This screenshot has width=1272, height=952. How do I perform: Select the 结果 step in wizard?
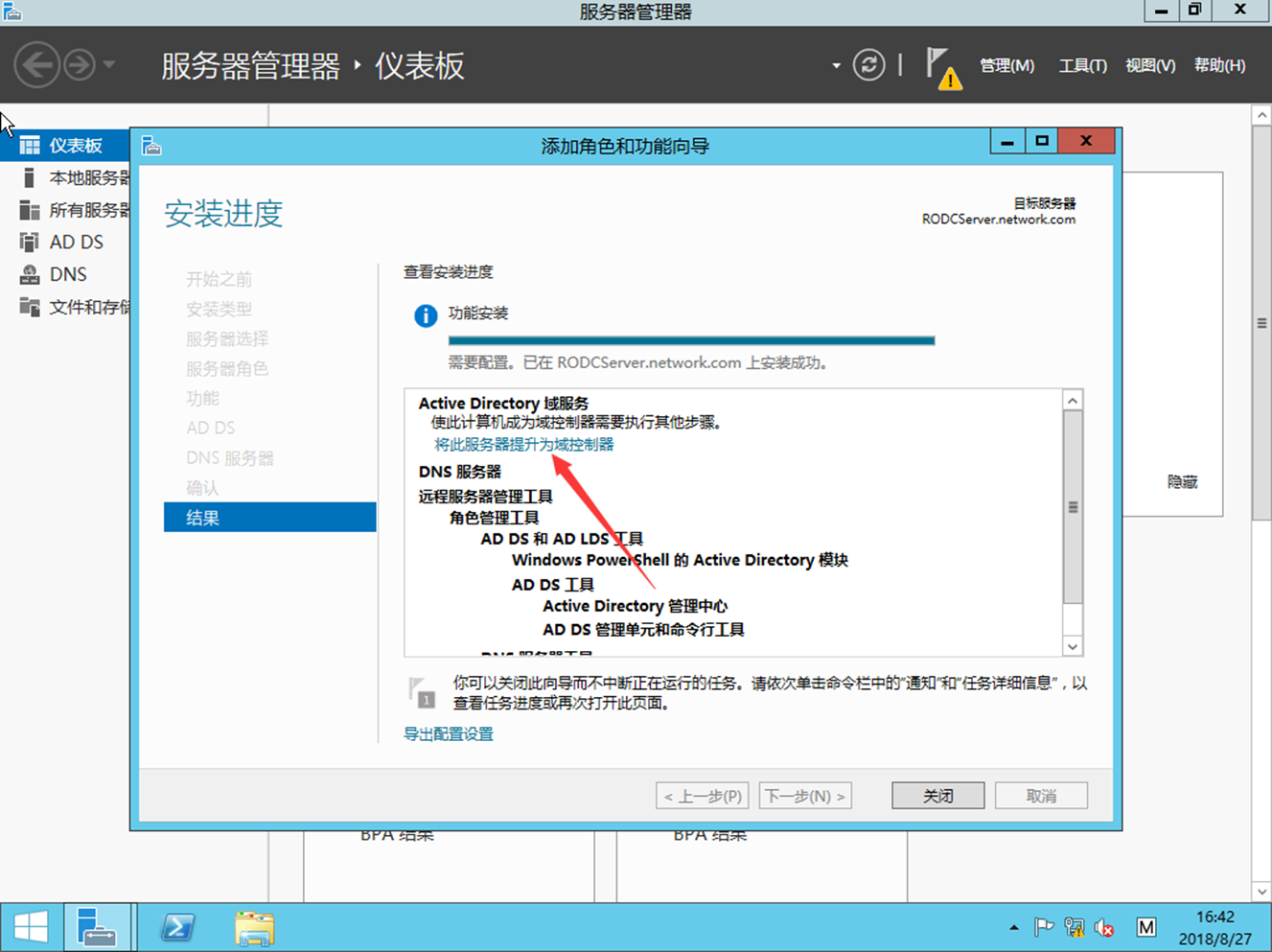[x=270, y=518]
